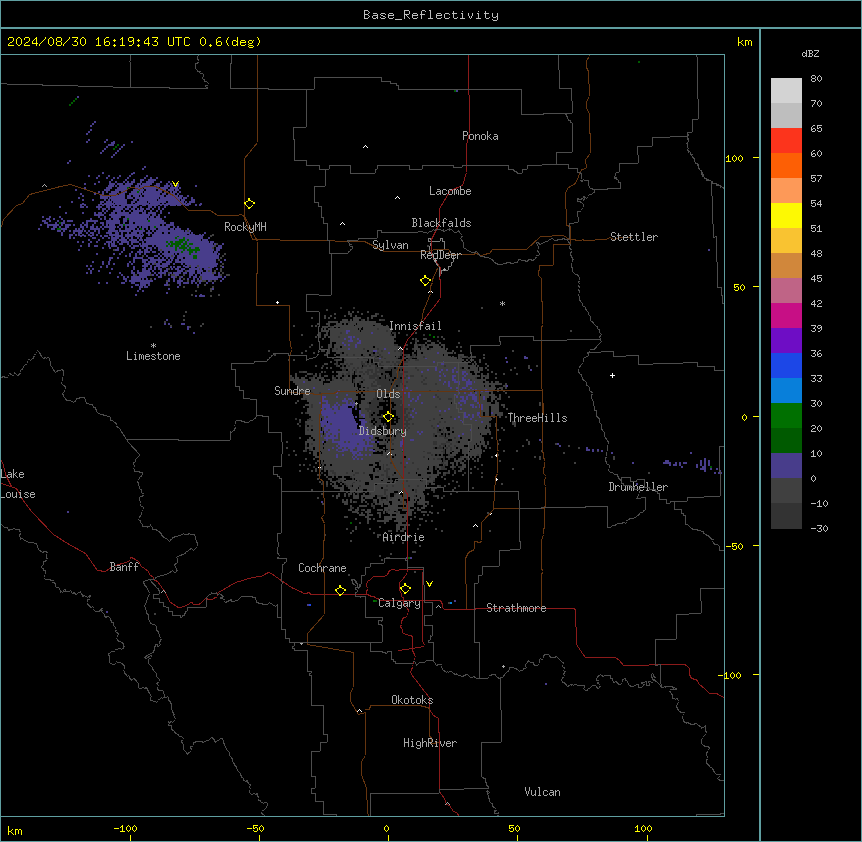Select the Lacombe label on map

(x=450, y=191)
